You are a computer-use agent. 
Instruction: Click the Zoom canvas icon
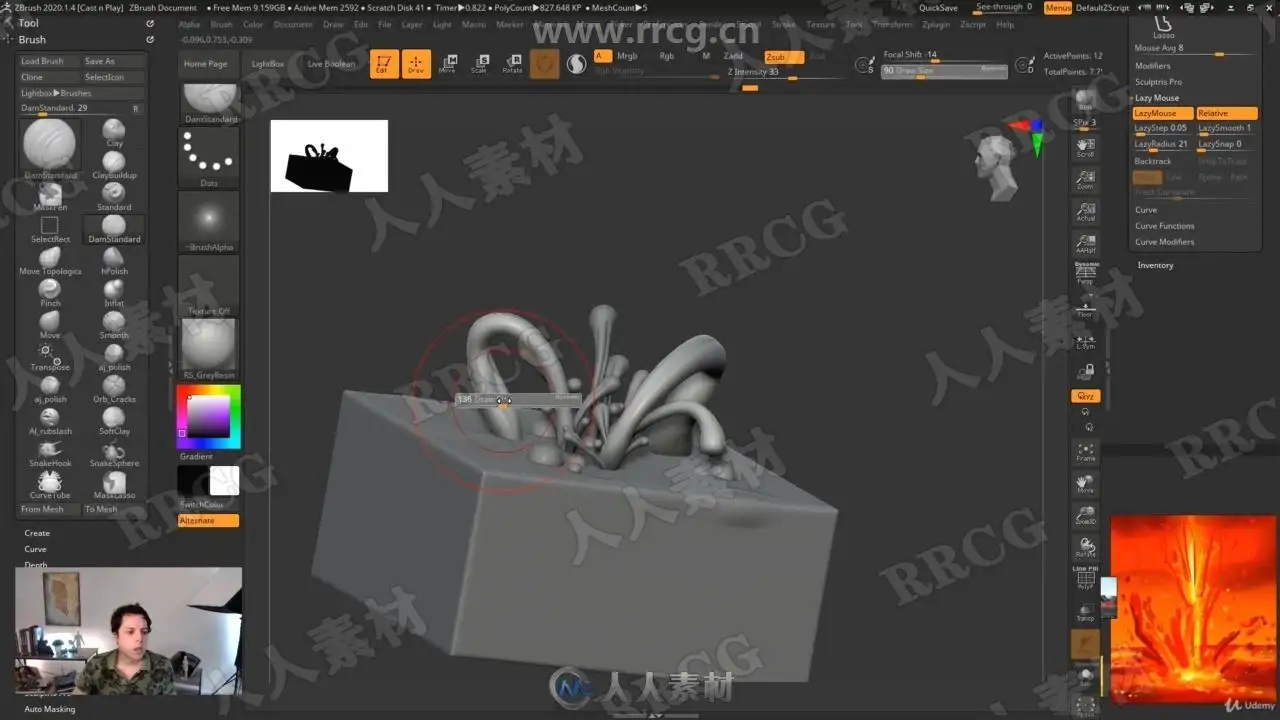[1085, 180]
